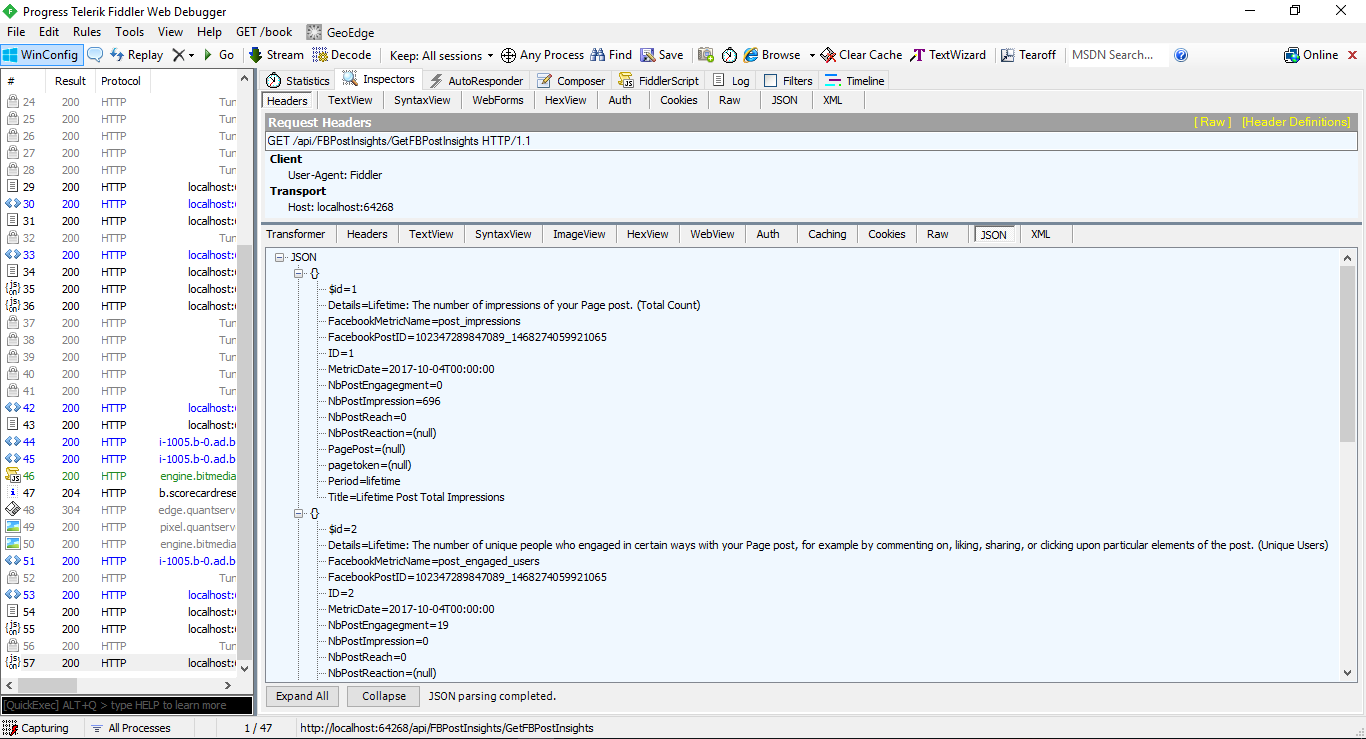
Task: Click the camera screenshot icon
Action: pos(706,55)
